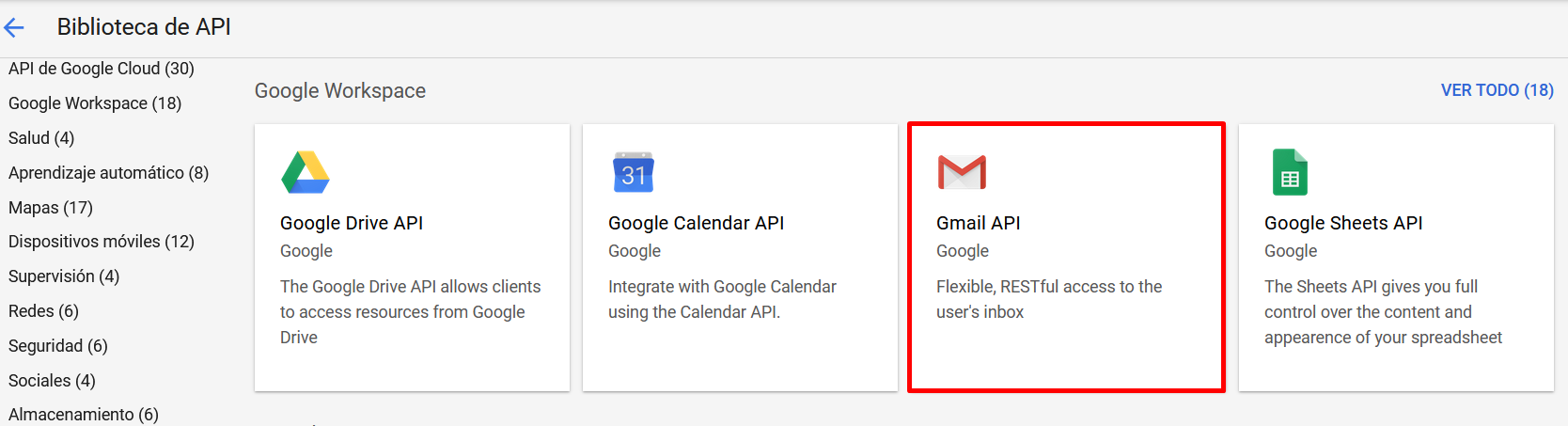
Task: Click the Google Sheets logo icon
Action: click(x=1290, y=172)
